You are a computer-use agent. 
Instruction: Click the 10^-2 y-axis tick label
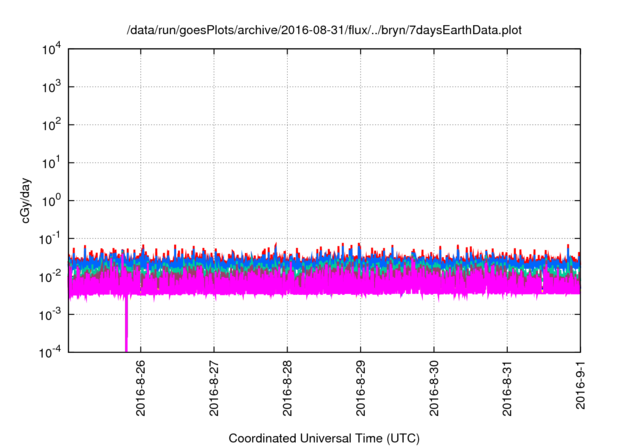tap(50, 276)
